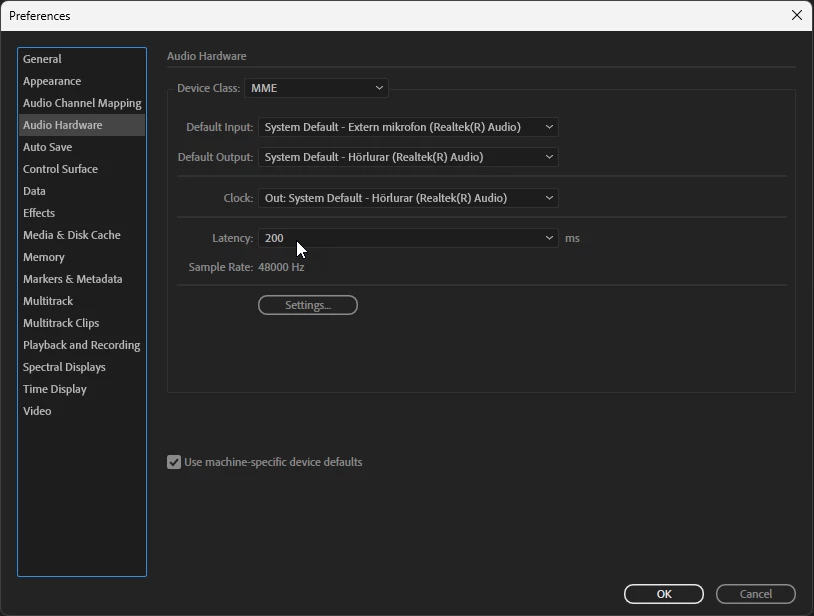Open Audio Channel Mapping preferences
The image size is (814, 616).
[82, 103]
